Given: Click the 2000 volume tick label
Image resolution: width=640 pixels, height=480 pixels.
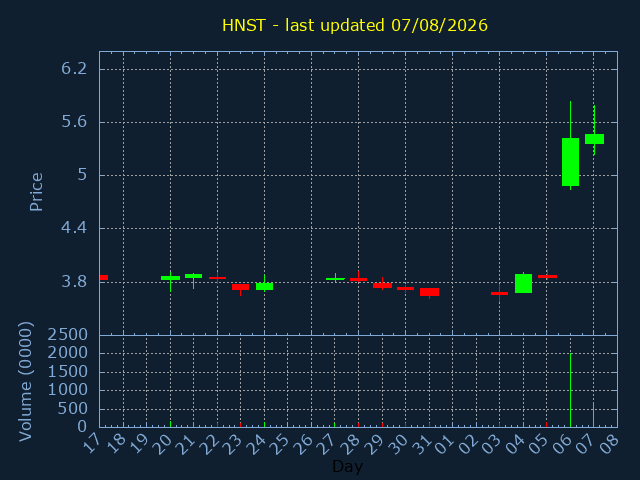Looking at the screenshot, I should [x=68, y=353].
